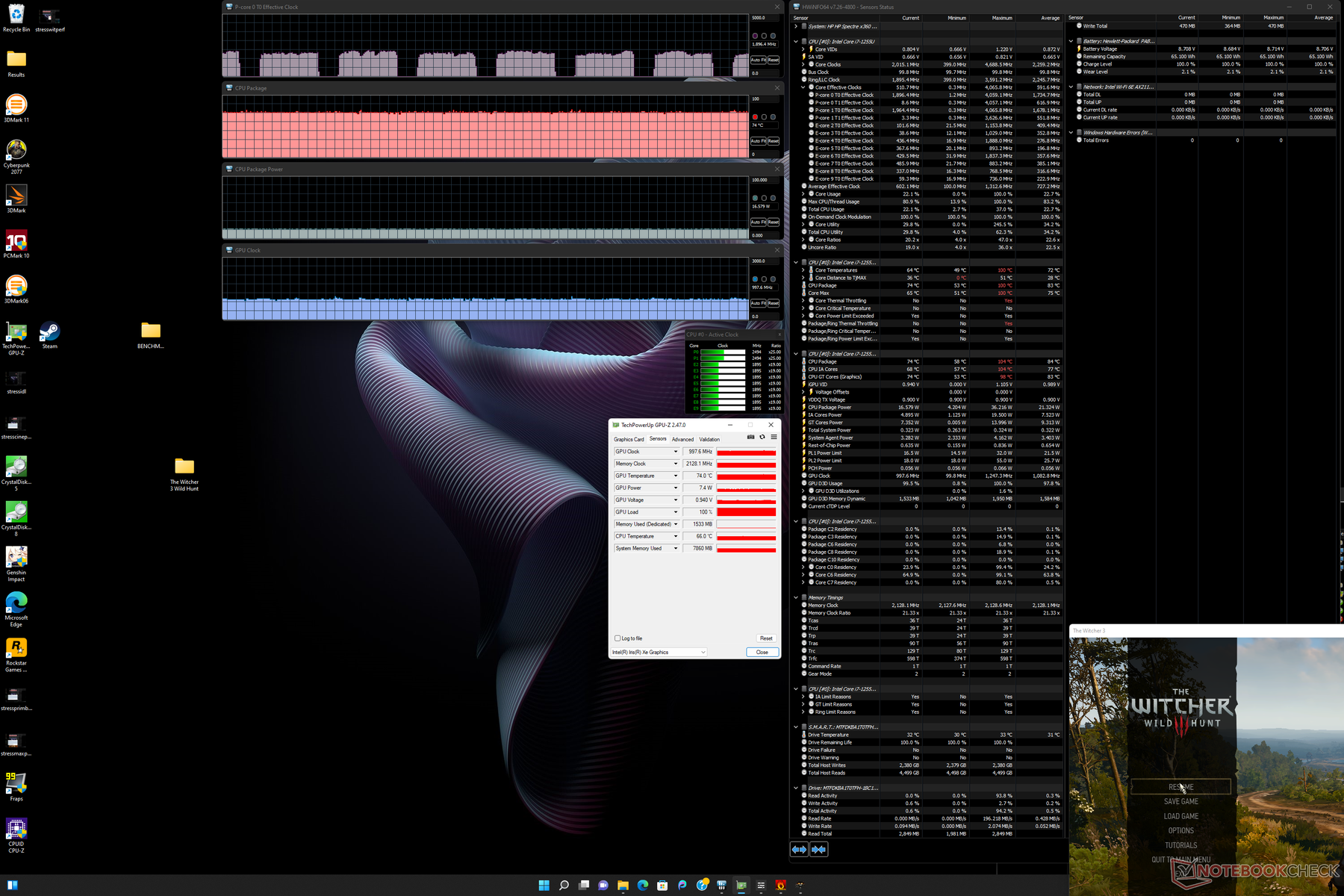The width and height of the screenshot is (1344, 896).
Task: Collapse Core Effective Clocks group
Action: 803,87
